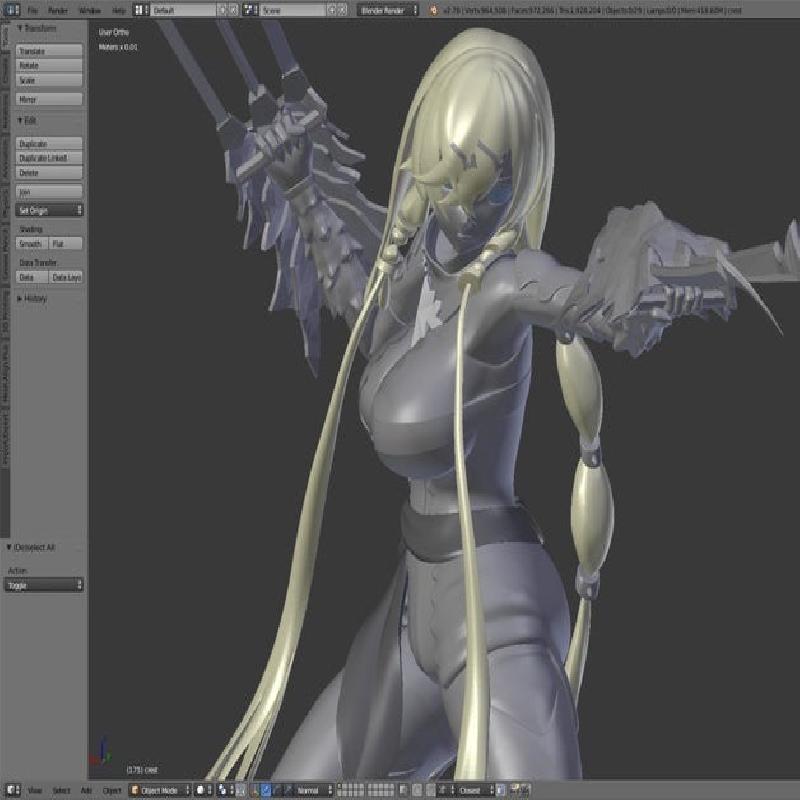800x800 pixels.
Task: Click the Info editor type icon at top-left
Action: 11,9
